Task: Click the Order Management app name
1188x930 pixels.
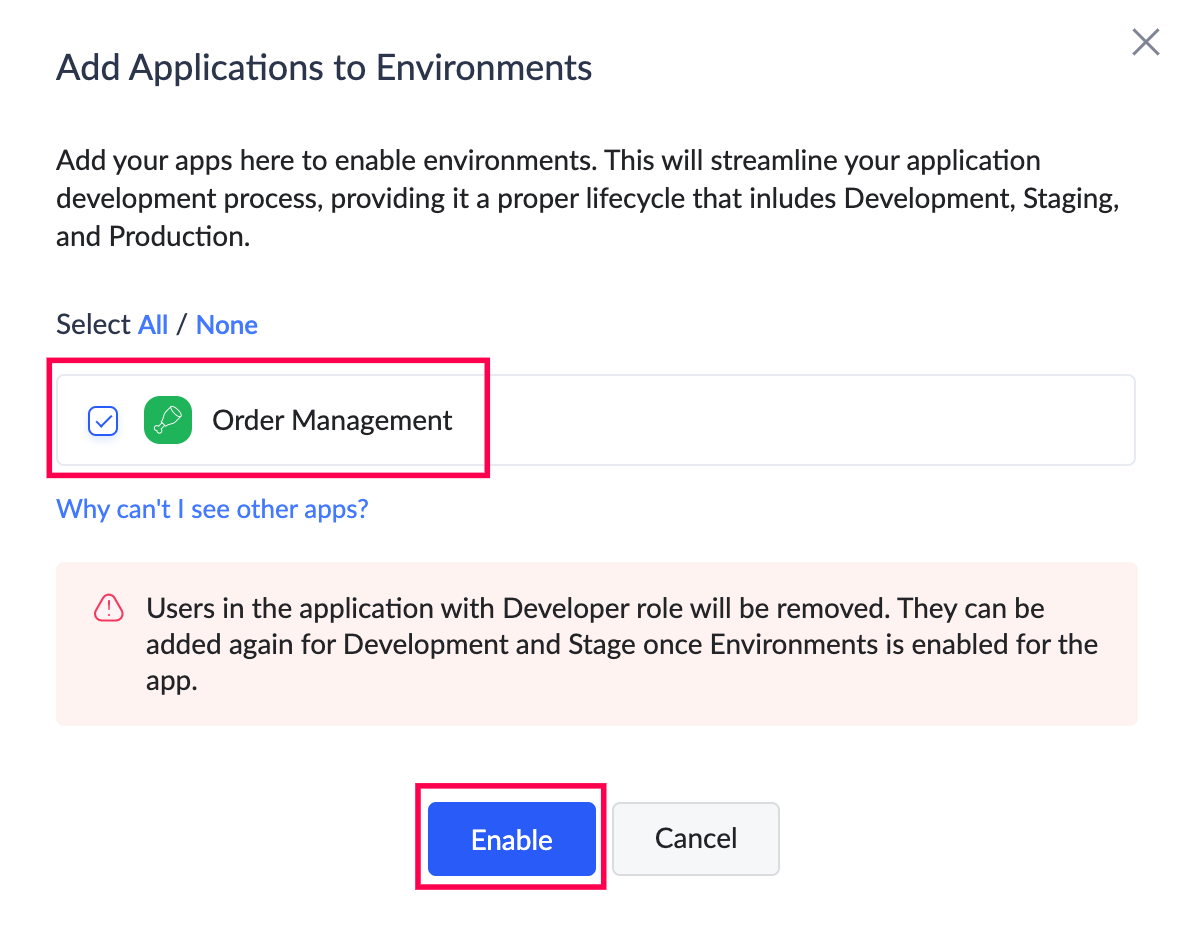Action: coord(332,421)
